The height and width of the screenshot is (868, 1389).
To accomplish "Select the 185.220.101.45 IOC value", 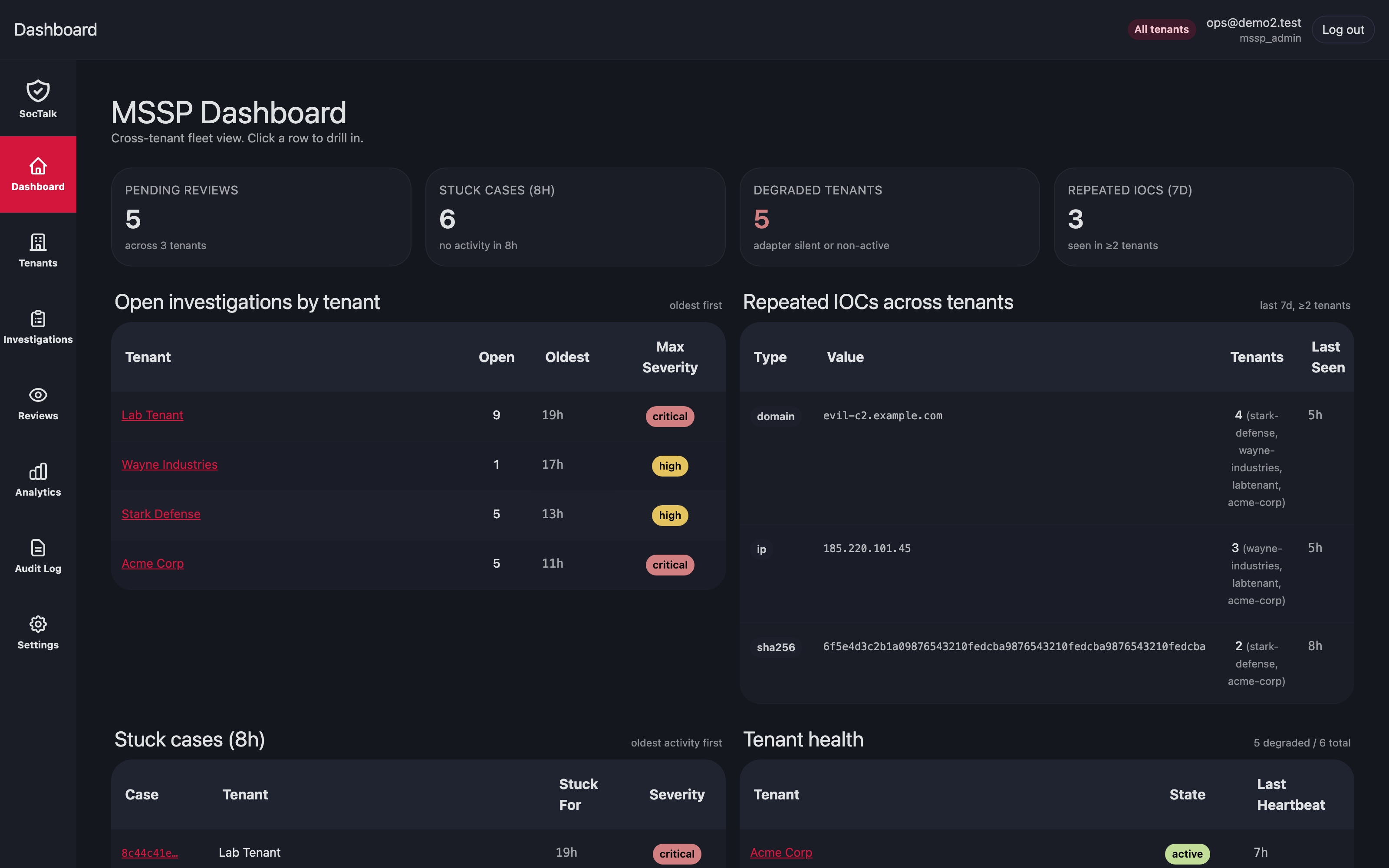I will (867, 548).
